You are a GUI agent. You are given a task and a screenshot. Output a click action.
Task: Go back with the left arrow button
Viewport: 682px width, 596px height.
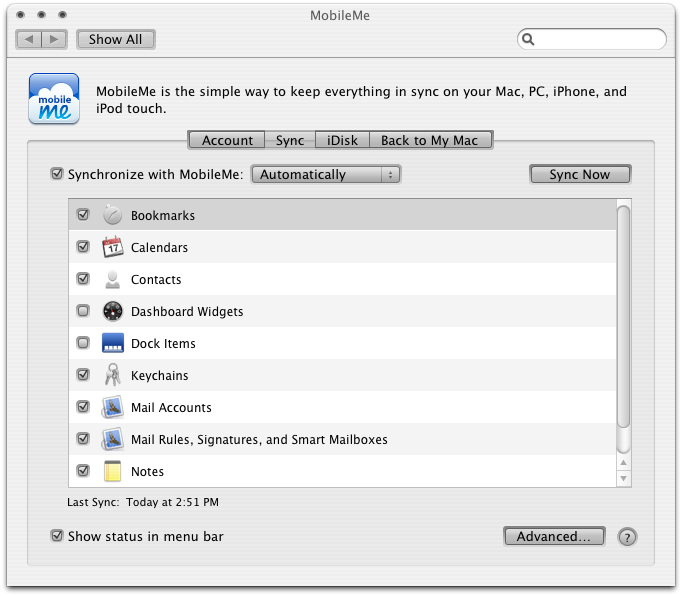(x=29, y=40)
